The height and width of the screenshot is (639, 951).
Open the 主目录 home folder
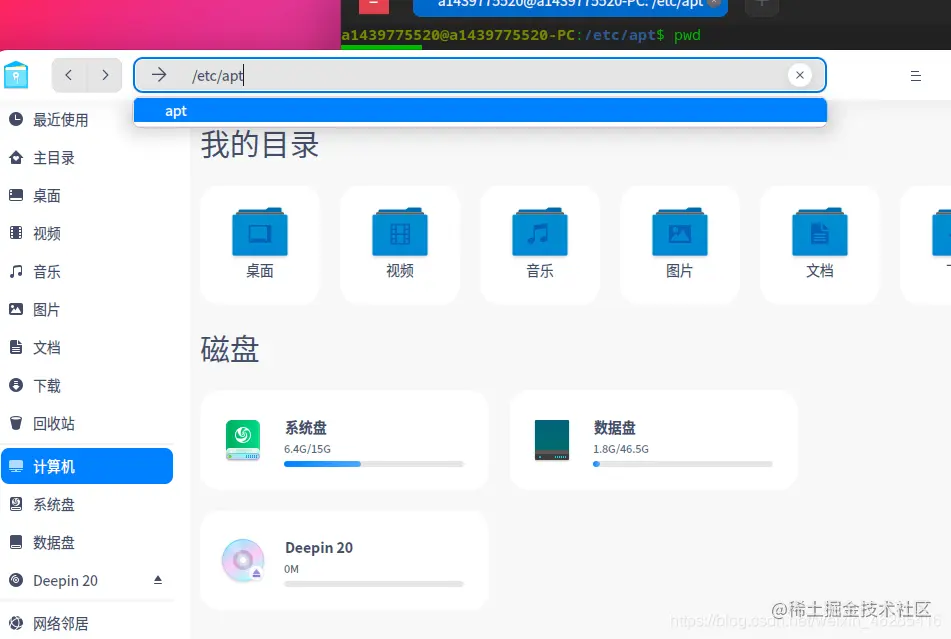(52, 157)
